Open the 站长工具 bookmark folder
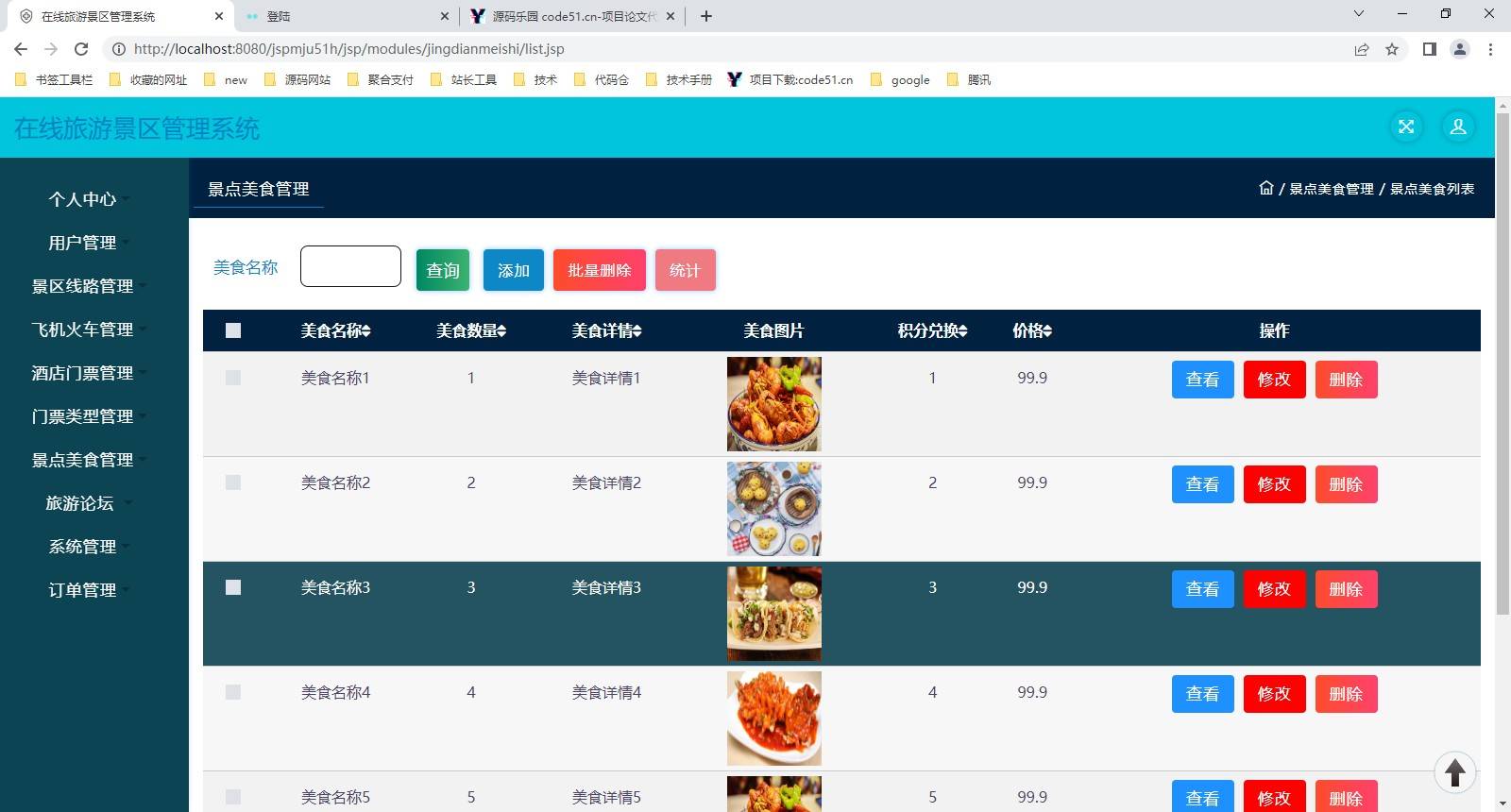This screenshot has width=1511, height=812. pyautogui.click(x=464, y=80)
